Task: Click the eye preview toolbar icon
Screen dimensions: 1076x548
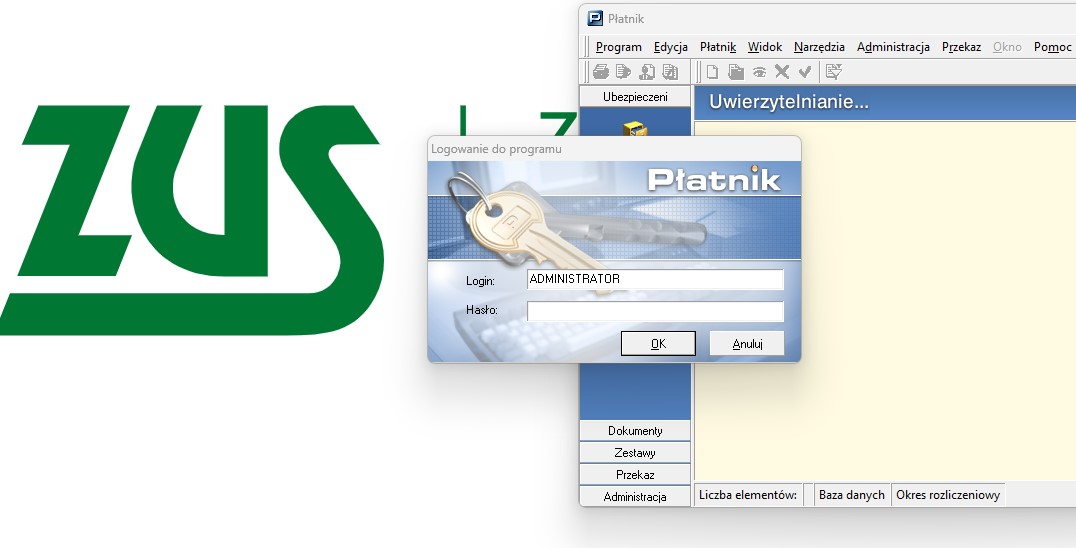Action: point(759,71)
